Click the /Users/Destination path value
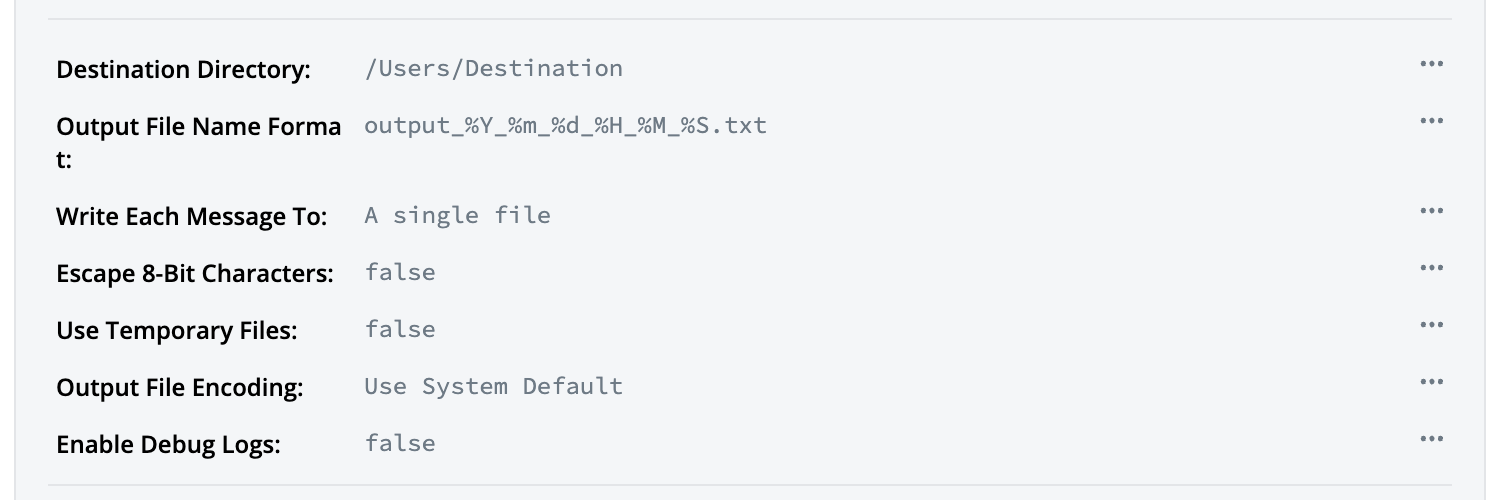 tap(493, 68)
